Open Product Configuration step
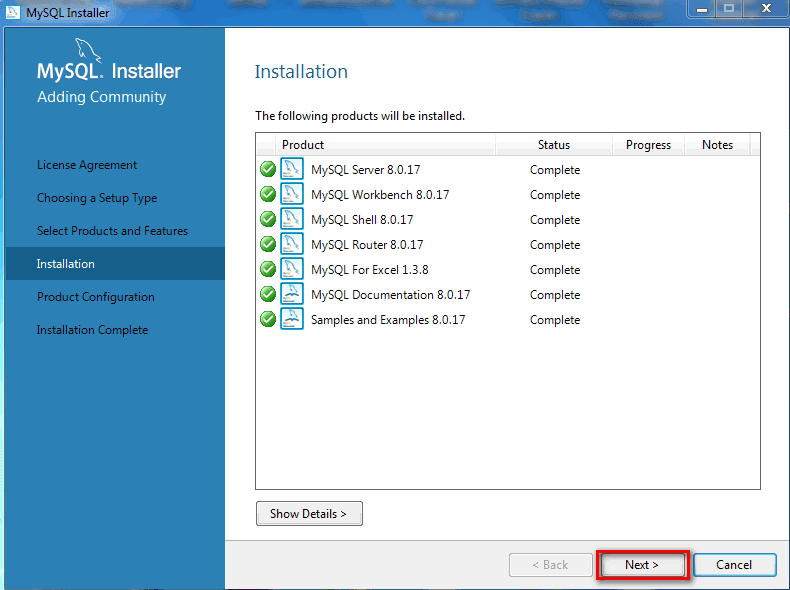Viewport: 790px width, 590px height. point(96,297)
